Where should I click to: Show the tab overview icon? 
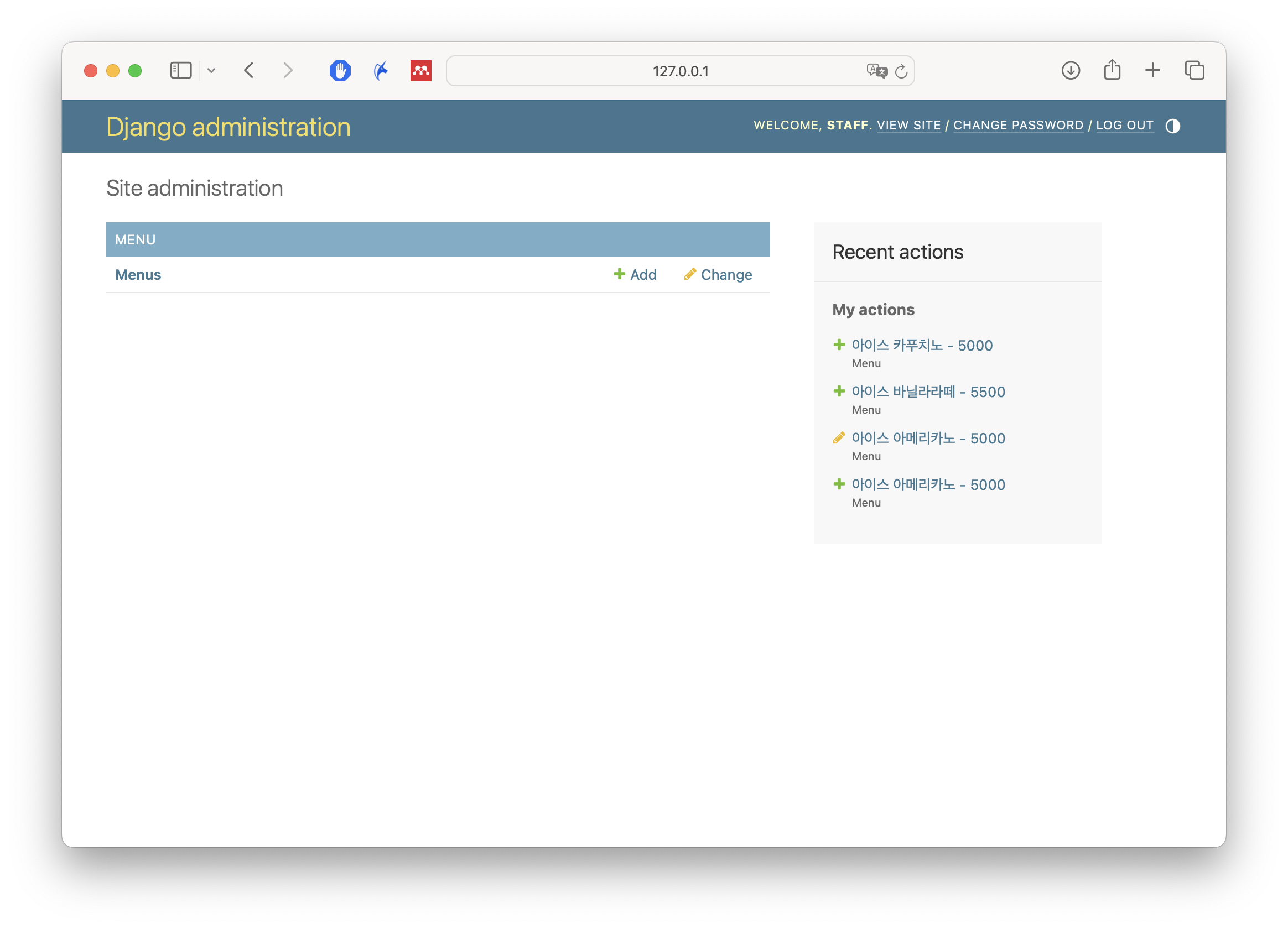pos(1194,70)
